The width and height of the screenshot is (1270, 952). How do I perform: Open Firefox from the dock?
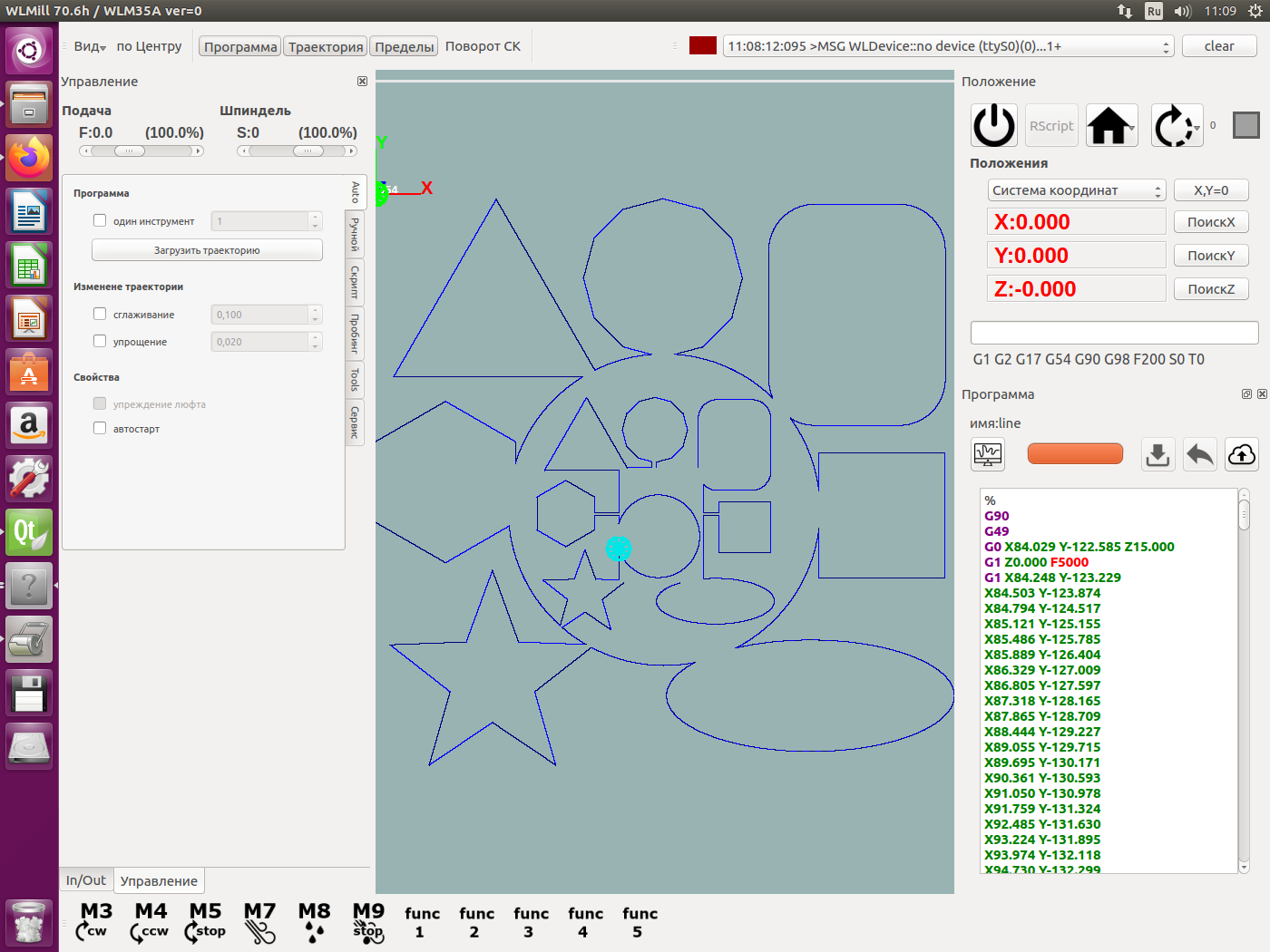pos(29,158)
